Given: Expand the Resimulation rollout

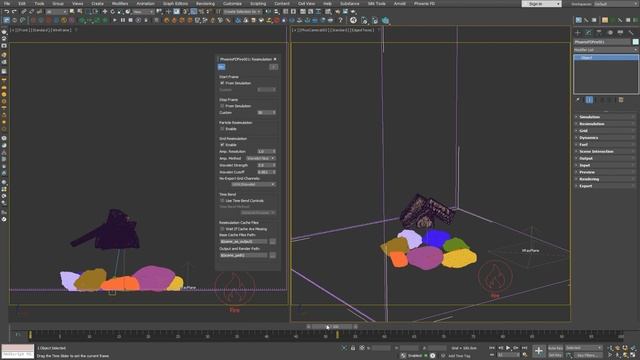Looking at the screenshot, I should pos(606,124).
